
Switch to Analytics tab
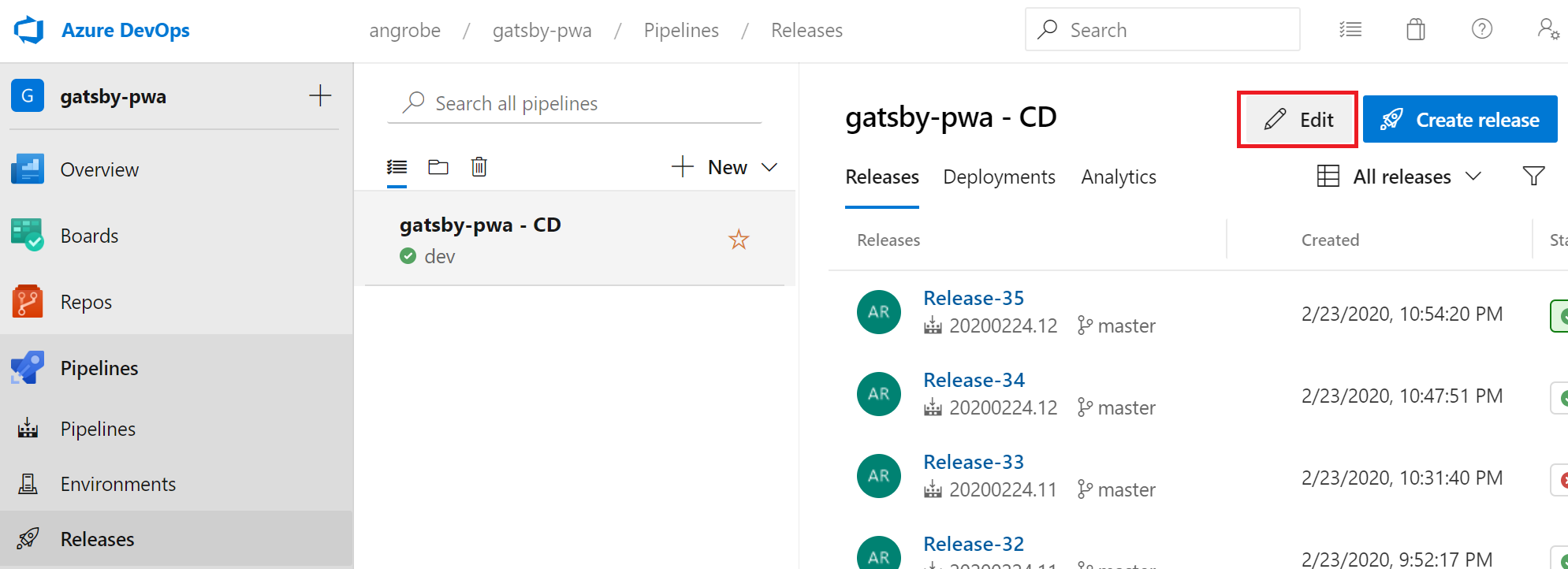point(1119,177)
